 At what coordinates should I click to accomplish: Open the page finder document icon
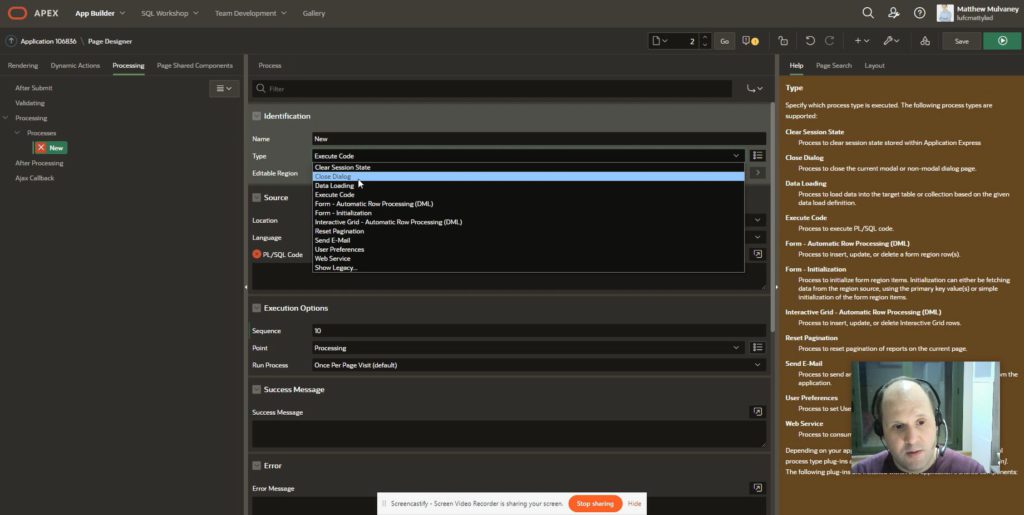(660, 41)
